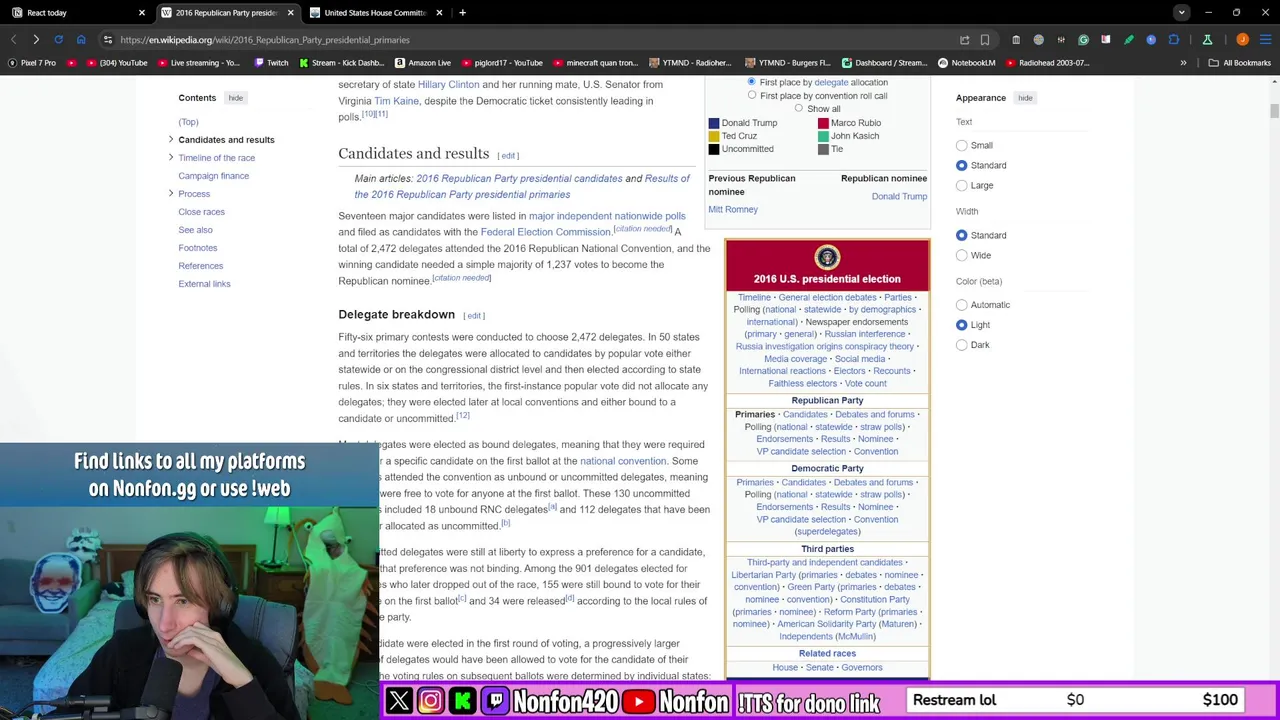Open Federal Election Commission link
Image resolution: width=1280 pixels, height=720 pixels.
[545, 232]
